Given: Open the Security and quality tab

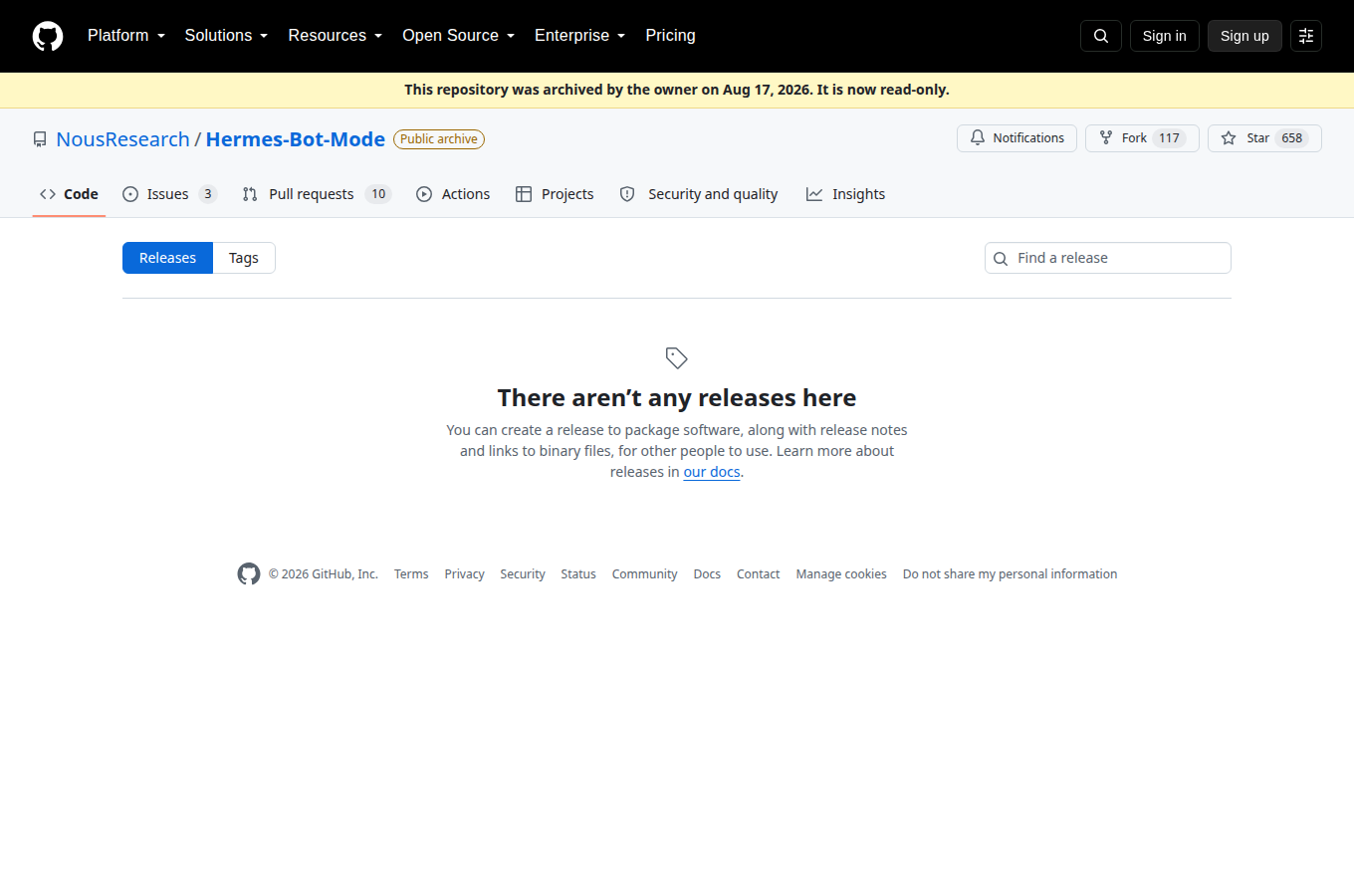Looking at the screenshot, I should coord(699,194).
